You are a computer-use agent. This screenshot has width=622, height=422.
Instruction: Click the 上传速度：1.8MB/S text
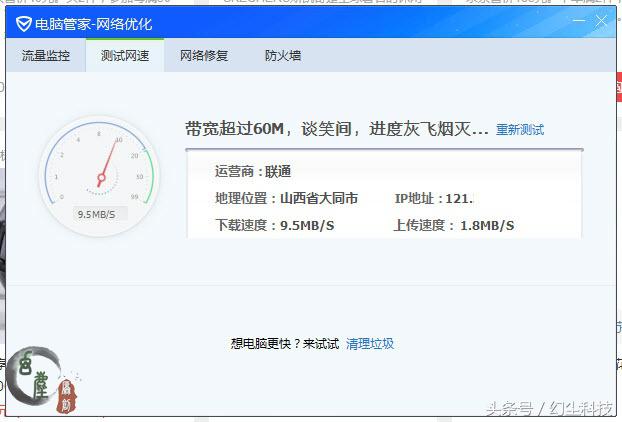[x=453, y=225]
